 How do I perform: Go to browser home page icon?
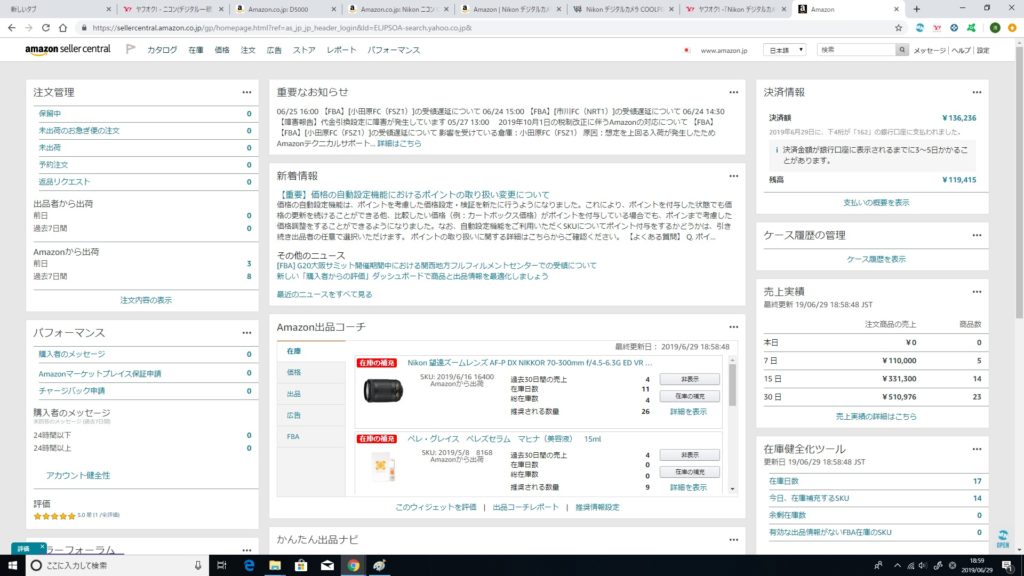pyautogui.click(x=63, y=28)
